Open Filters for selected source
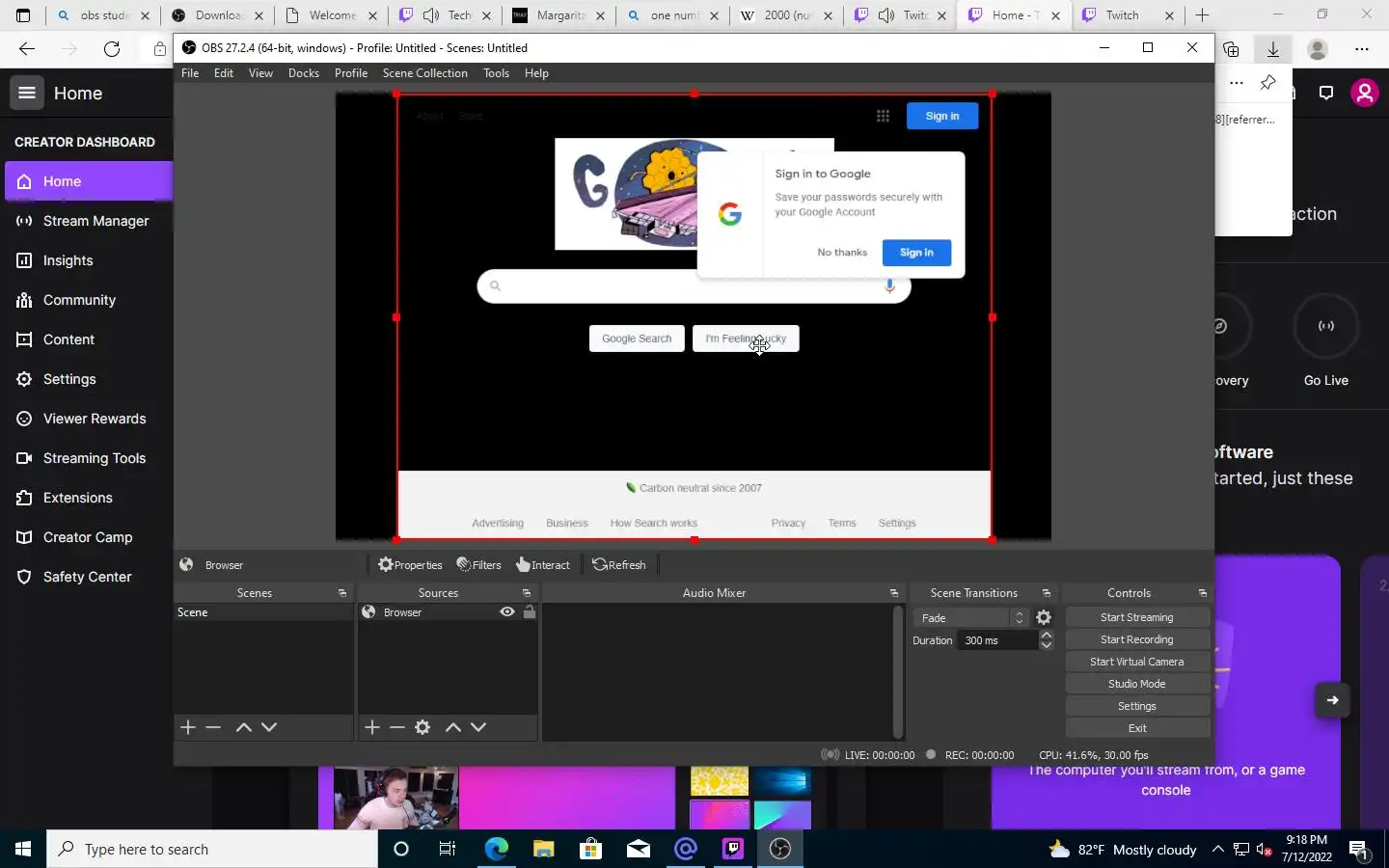 (x=478, y=565)
